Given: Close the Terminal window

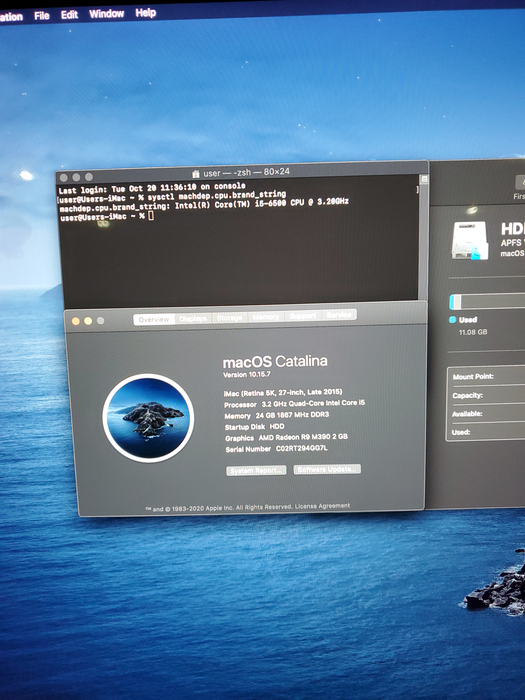Looking at the screenshot, I should point(64,178).
